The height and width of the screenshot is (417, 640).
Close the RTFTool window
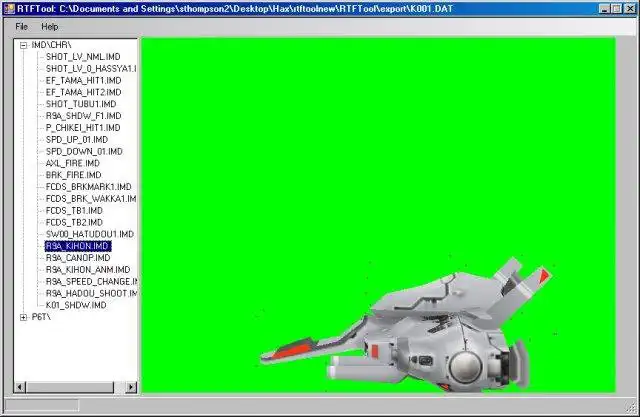tap(630, 9)
